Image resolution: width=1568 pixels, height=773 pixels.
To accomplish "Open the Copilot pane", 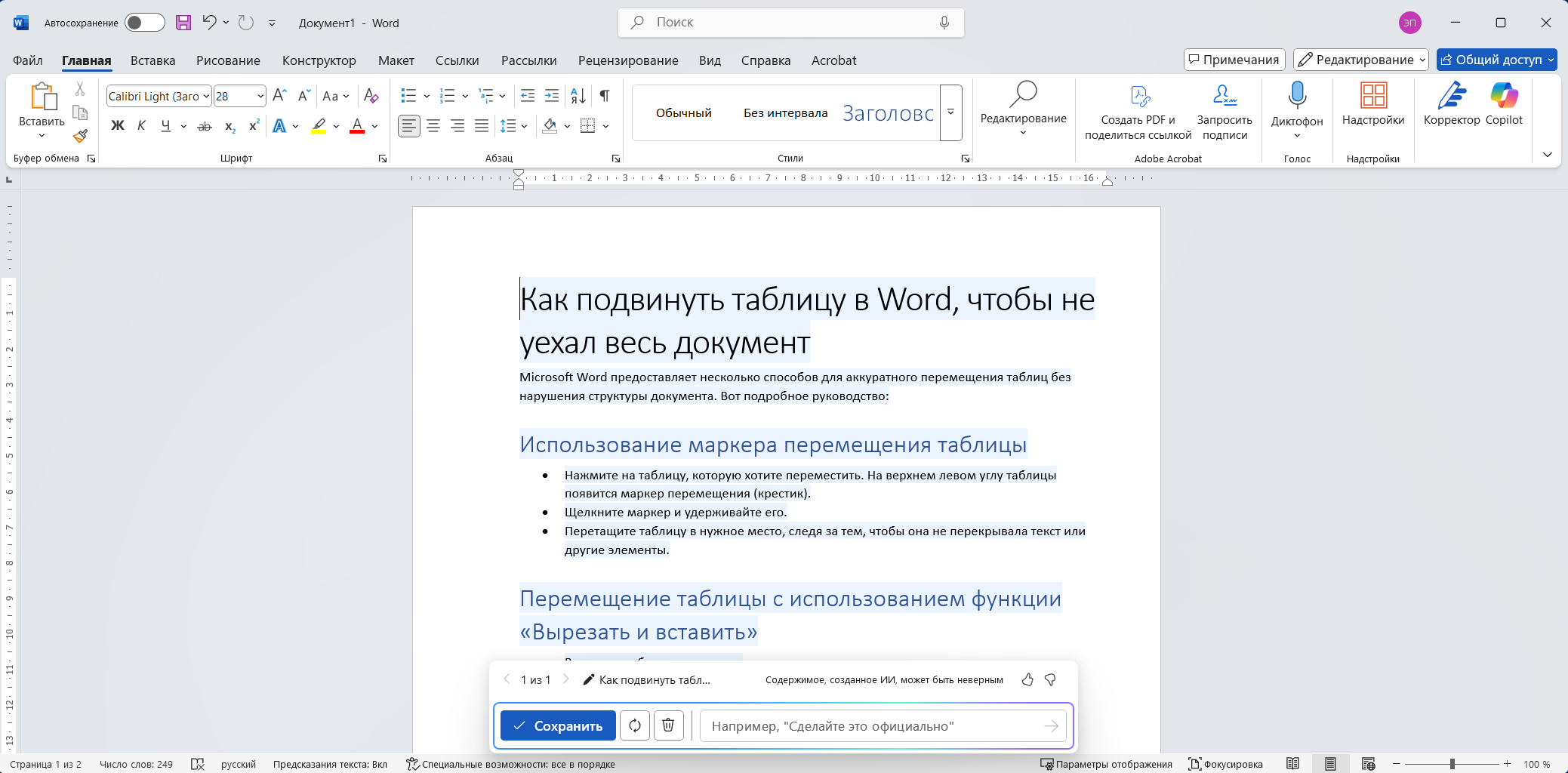I will point(1504,104).
